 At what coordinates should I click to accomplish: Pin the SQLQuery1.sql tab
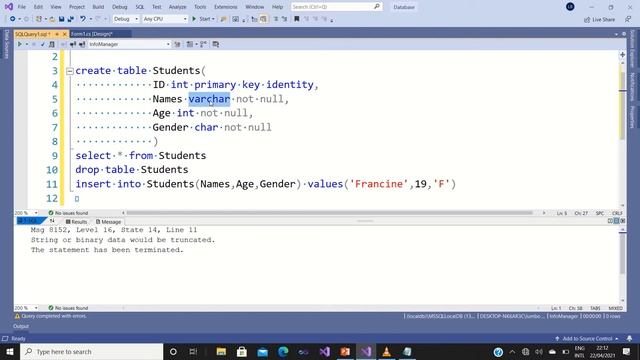[57, 34]
